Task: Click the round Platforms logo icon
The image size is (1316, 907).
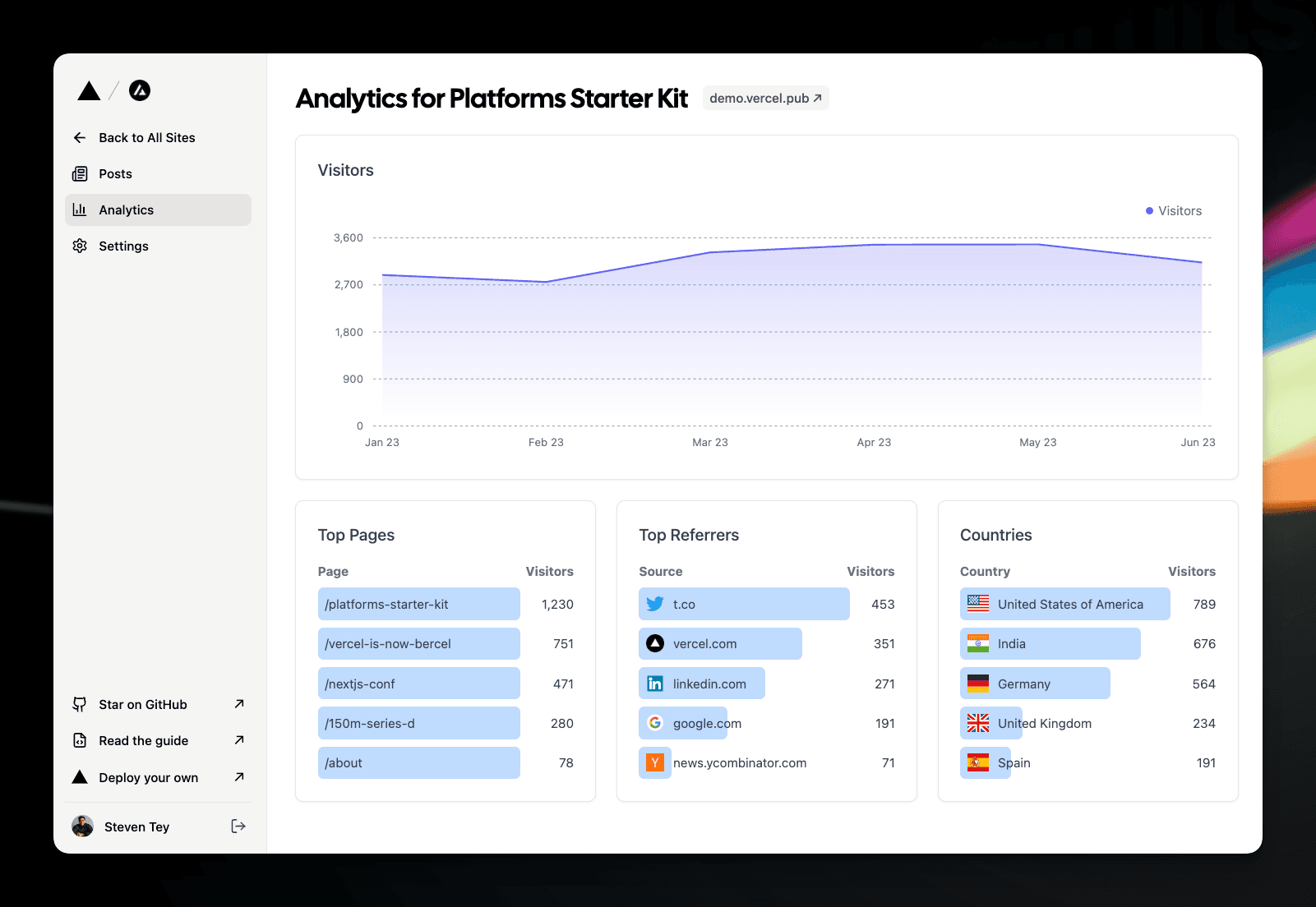Action: point(140,91)
